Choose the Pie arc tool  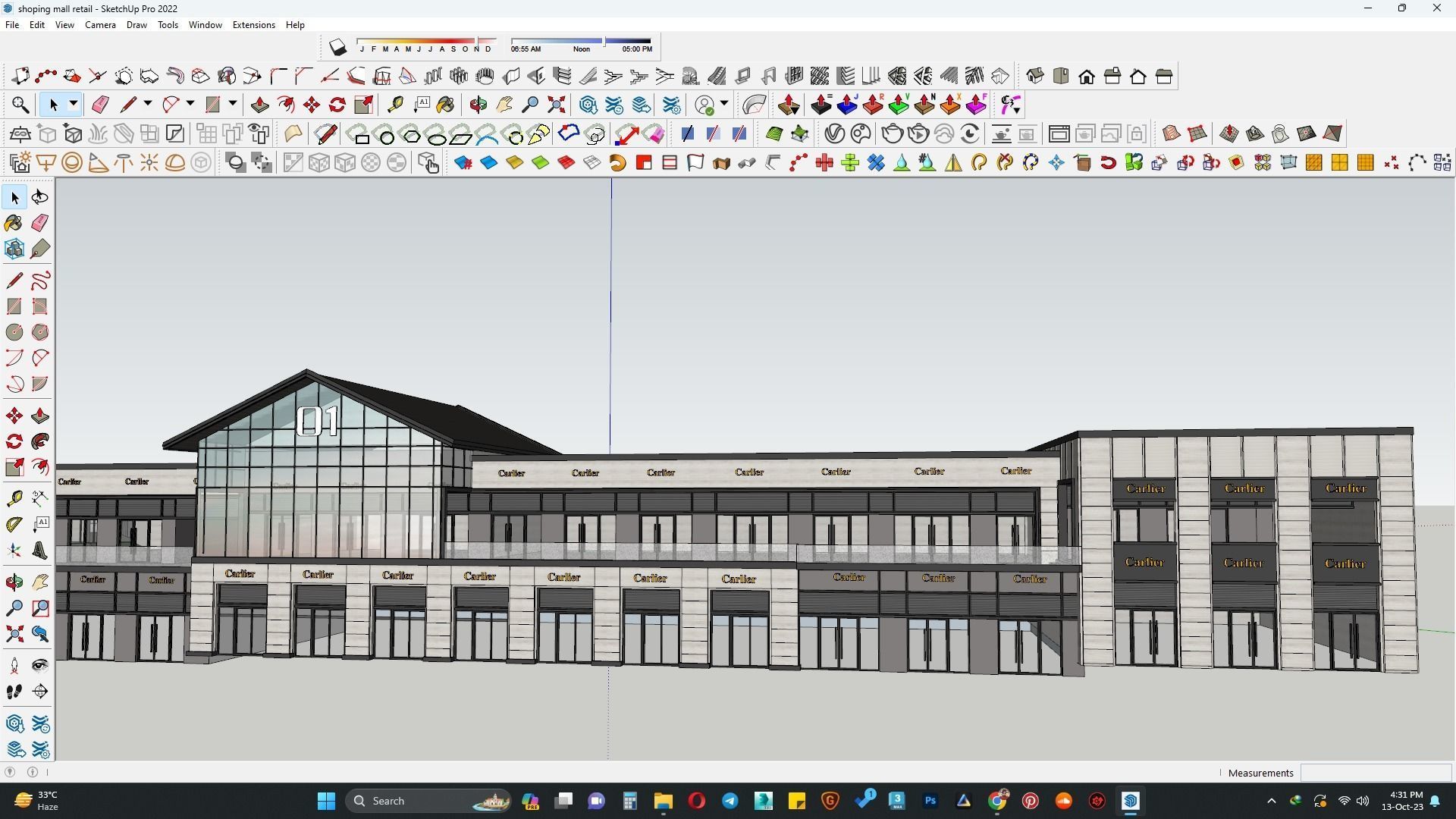(x=39, y=384)
